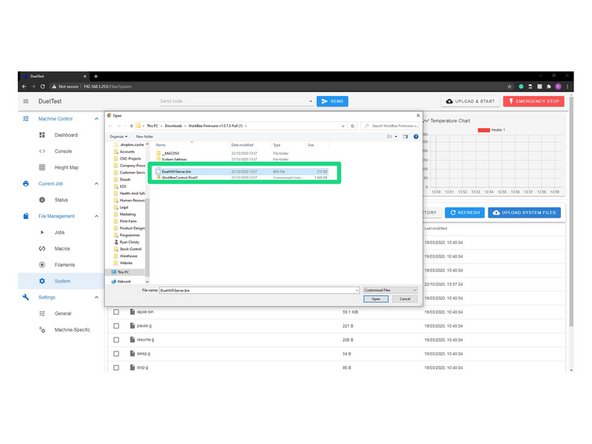Screen dimensions: 592x444
Task: Click Open in the file dialog
Action: point(376,299)
